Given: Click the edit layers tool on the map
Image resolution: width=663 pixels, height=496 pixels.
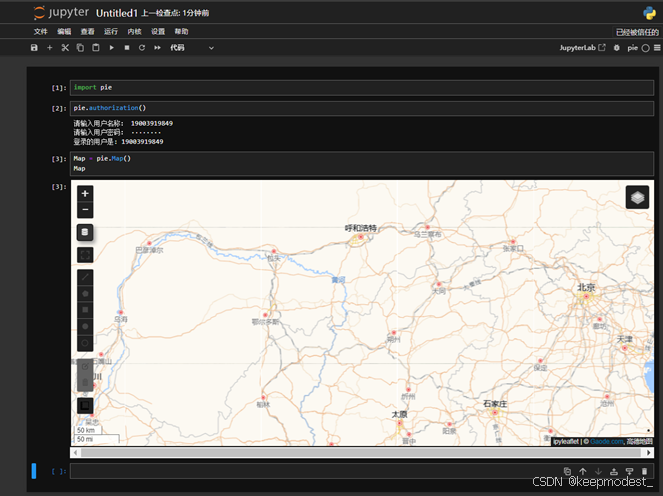Looking at the screenshot, I should (85, 367).
